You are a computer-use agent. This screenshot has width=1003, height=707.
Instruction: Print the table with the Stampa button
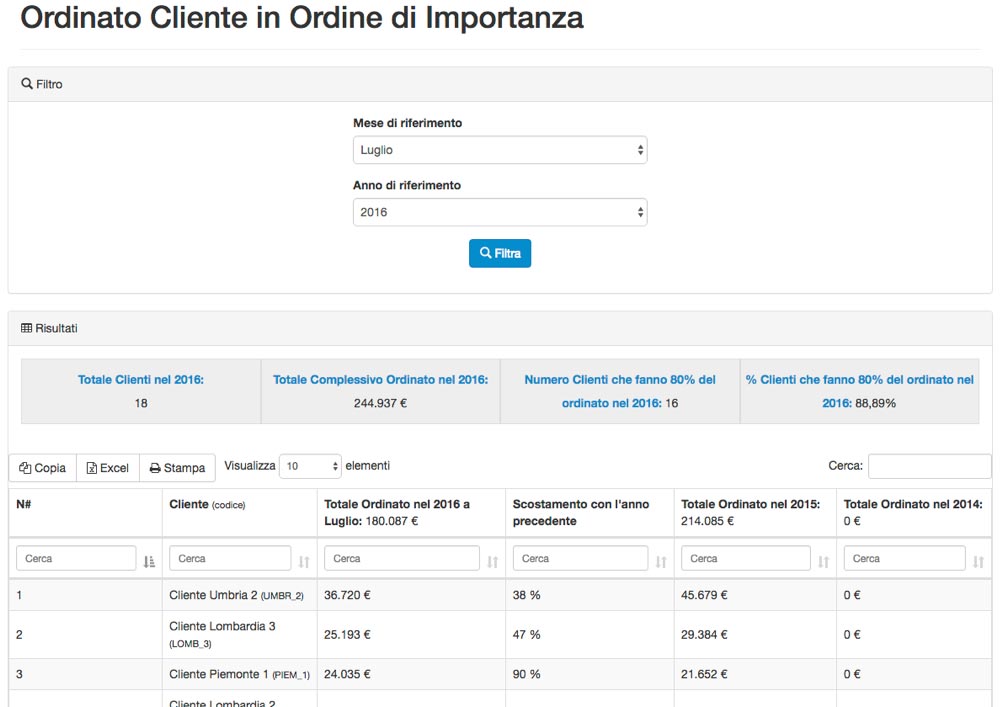(177, 468)
